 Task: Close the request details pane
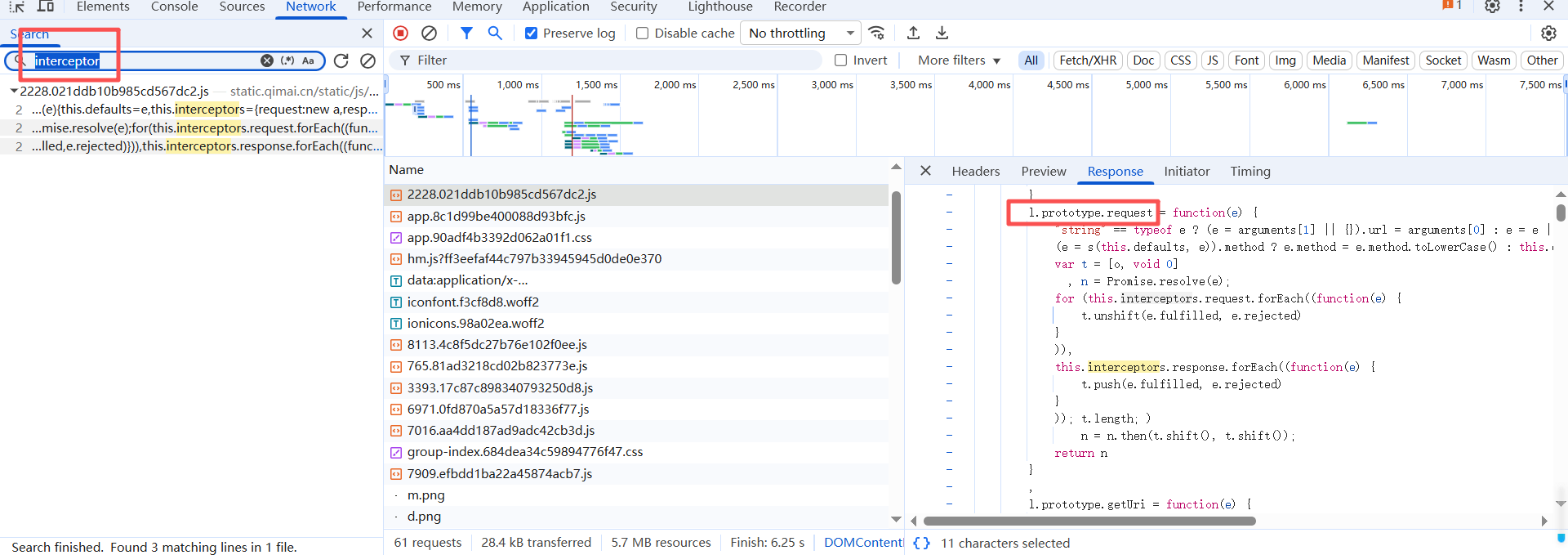pyautogui.click(x=925, y=171)
